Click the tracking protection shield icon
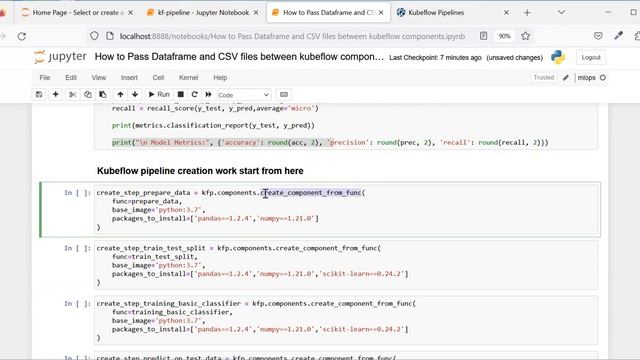 [x=94, y=36]
